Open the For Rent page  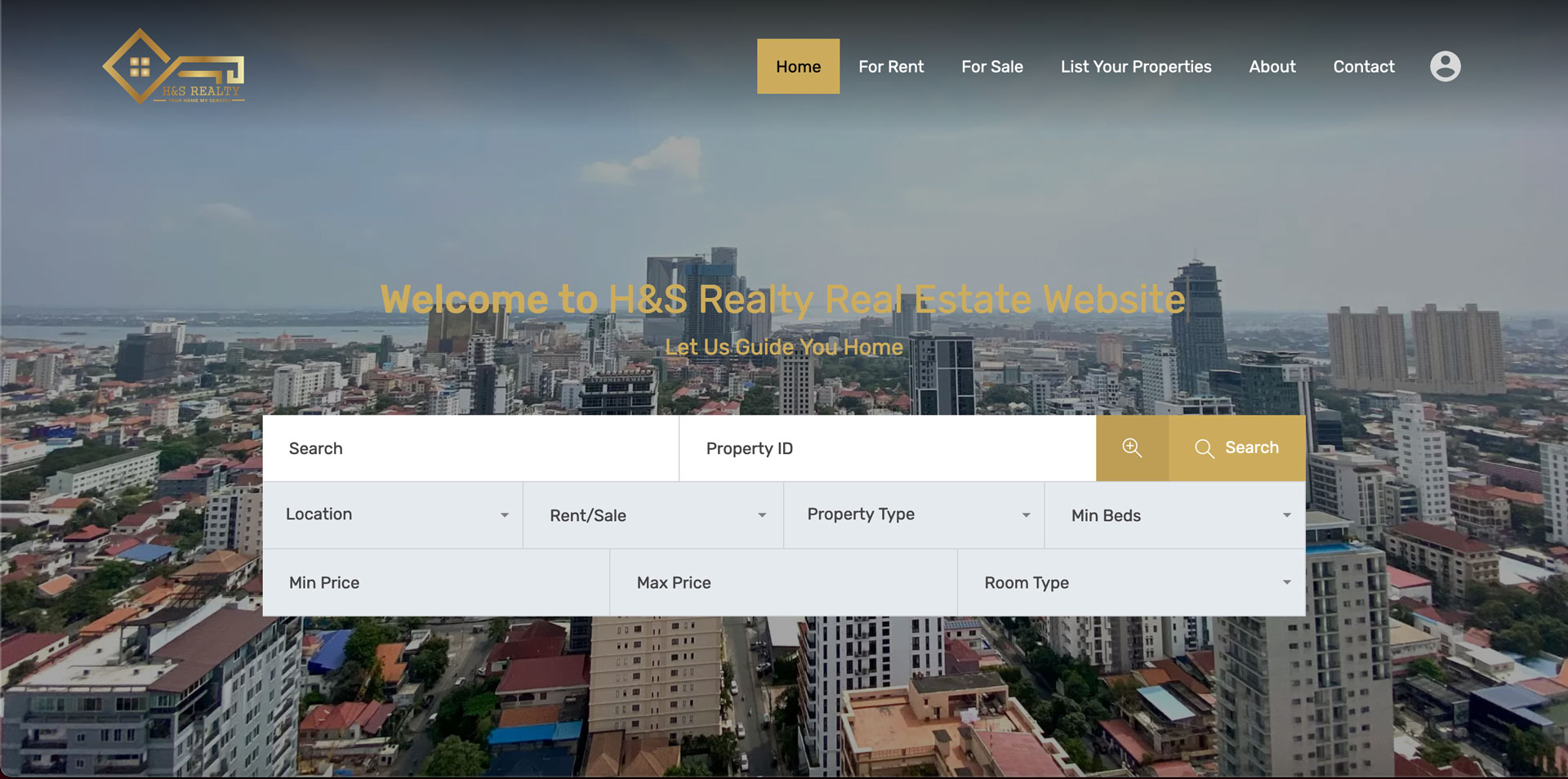[x=890, y=66]
